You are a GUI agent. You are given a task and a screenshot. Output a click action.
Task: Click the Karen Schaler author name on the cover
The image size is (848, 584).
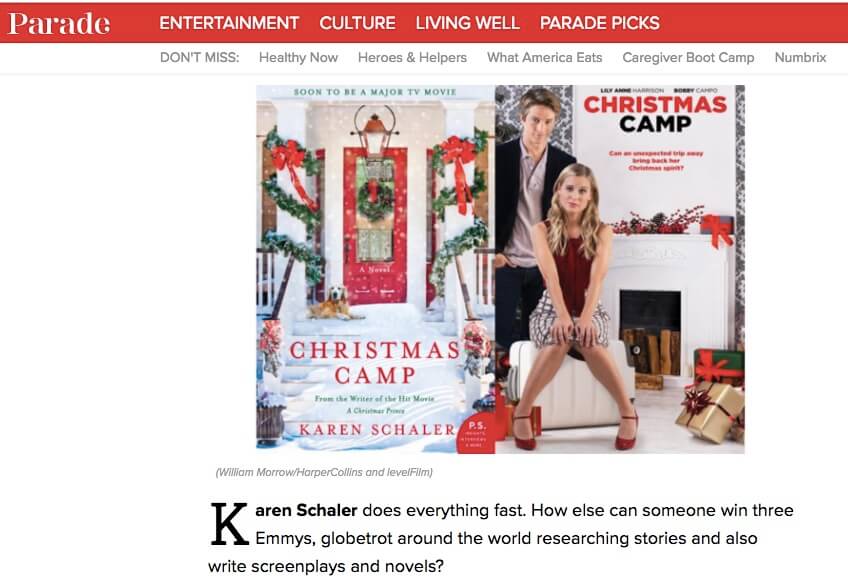pyautogui.click(x=377, y=429)
